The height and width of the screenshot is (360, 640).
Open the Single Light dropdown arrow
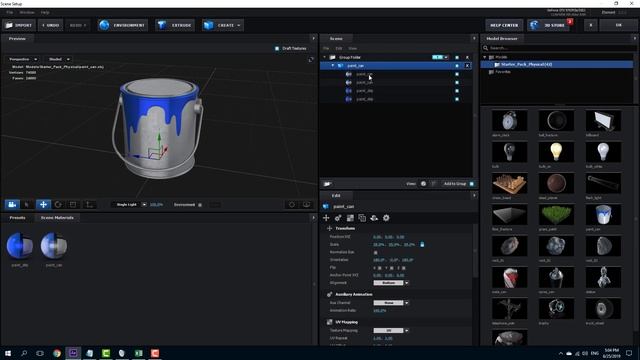[x=144, y=204]
